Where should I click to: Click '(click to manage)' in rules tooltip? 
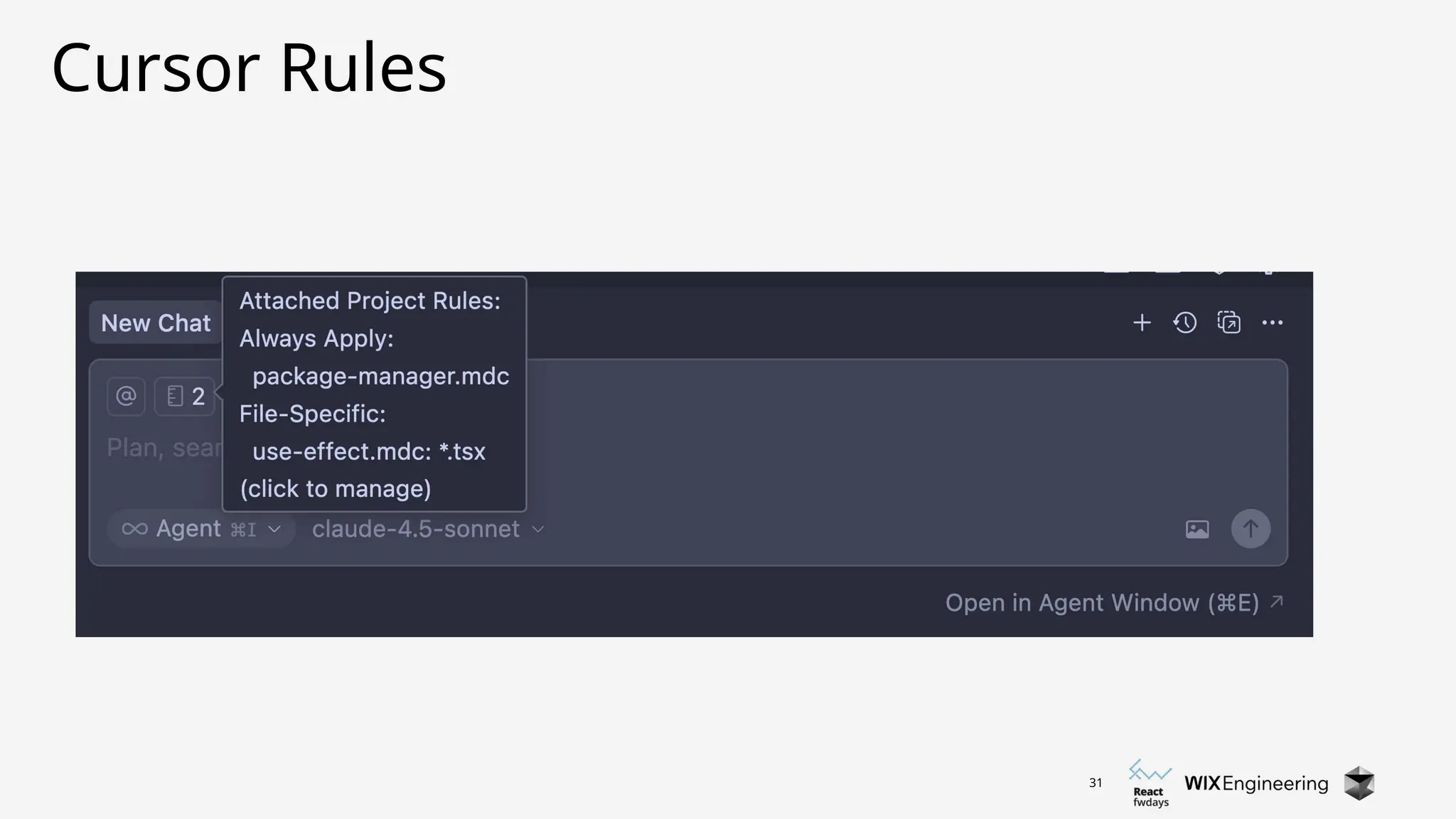point(336,489)
